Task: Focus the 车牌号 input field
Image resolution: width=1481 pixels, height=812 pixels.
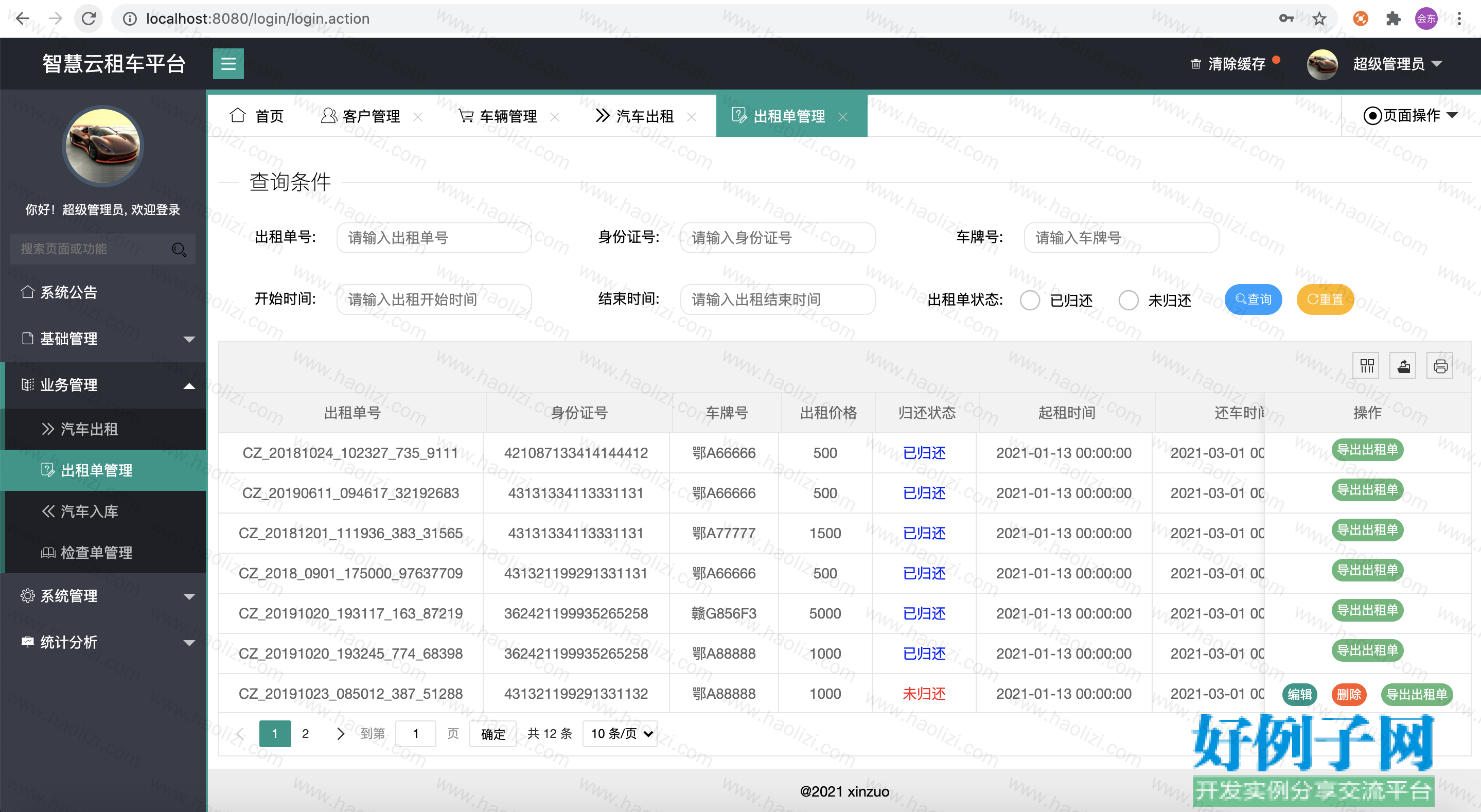Action: click(1122, 238)
